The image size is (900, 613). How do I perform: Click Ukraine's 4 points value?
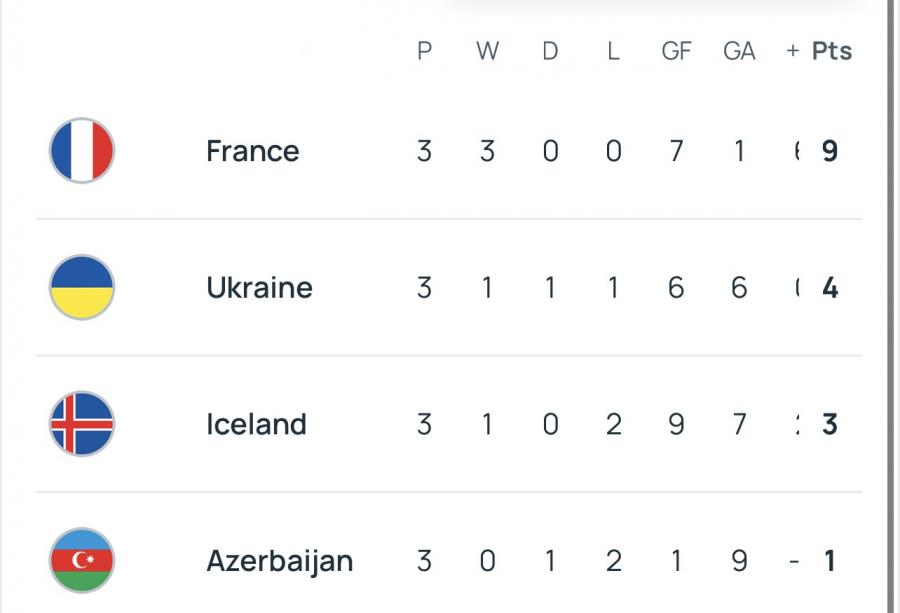[x=829, y=288]
